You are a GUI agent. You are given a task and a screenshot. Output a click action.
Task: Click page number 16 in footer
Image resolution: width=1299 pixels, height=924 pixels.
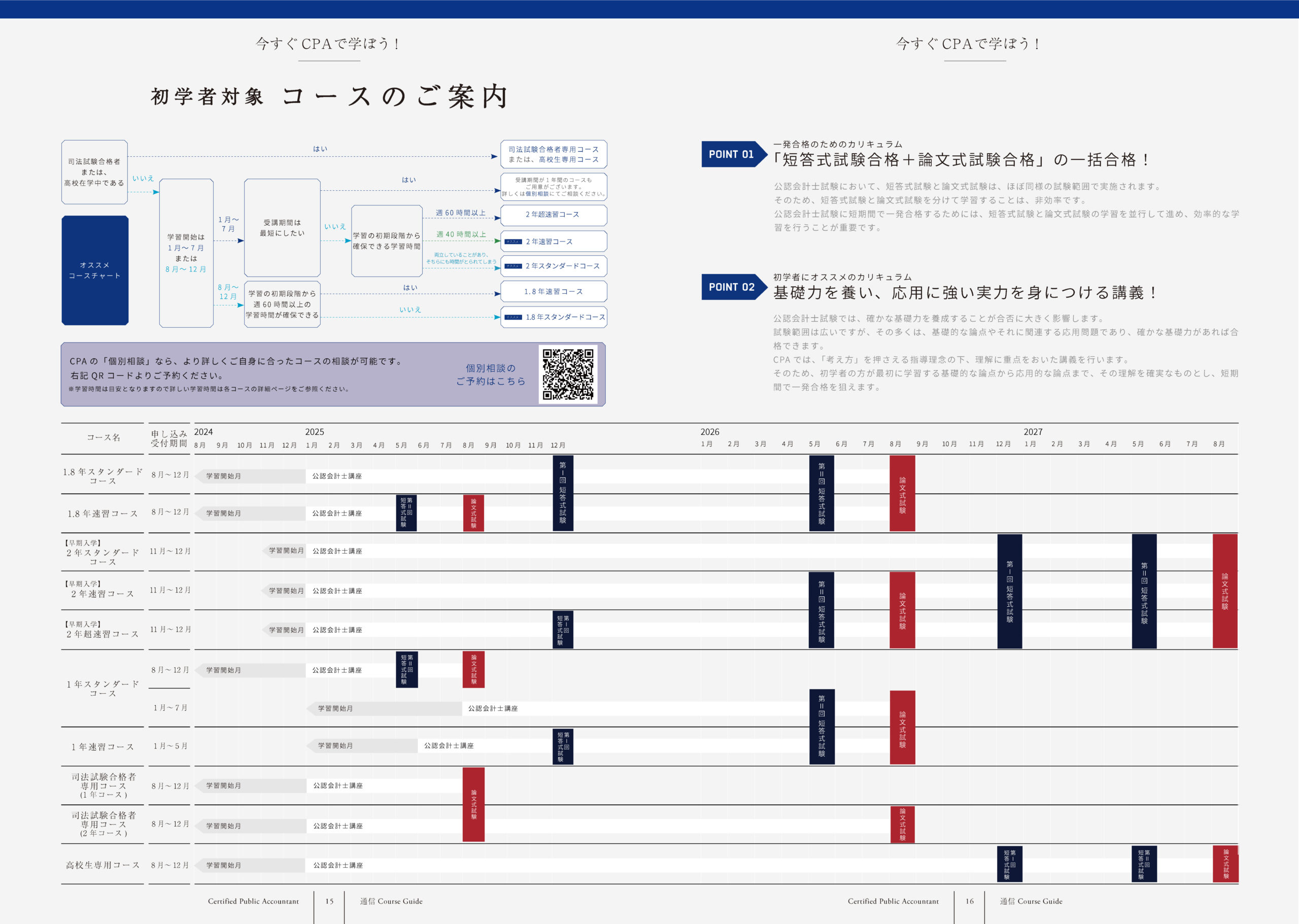click(x=970, y=901)
